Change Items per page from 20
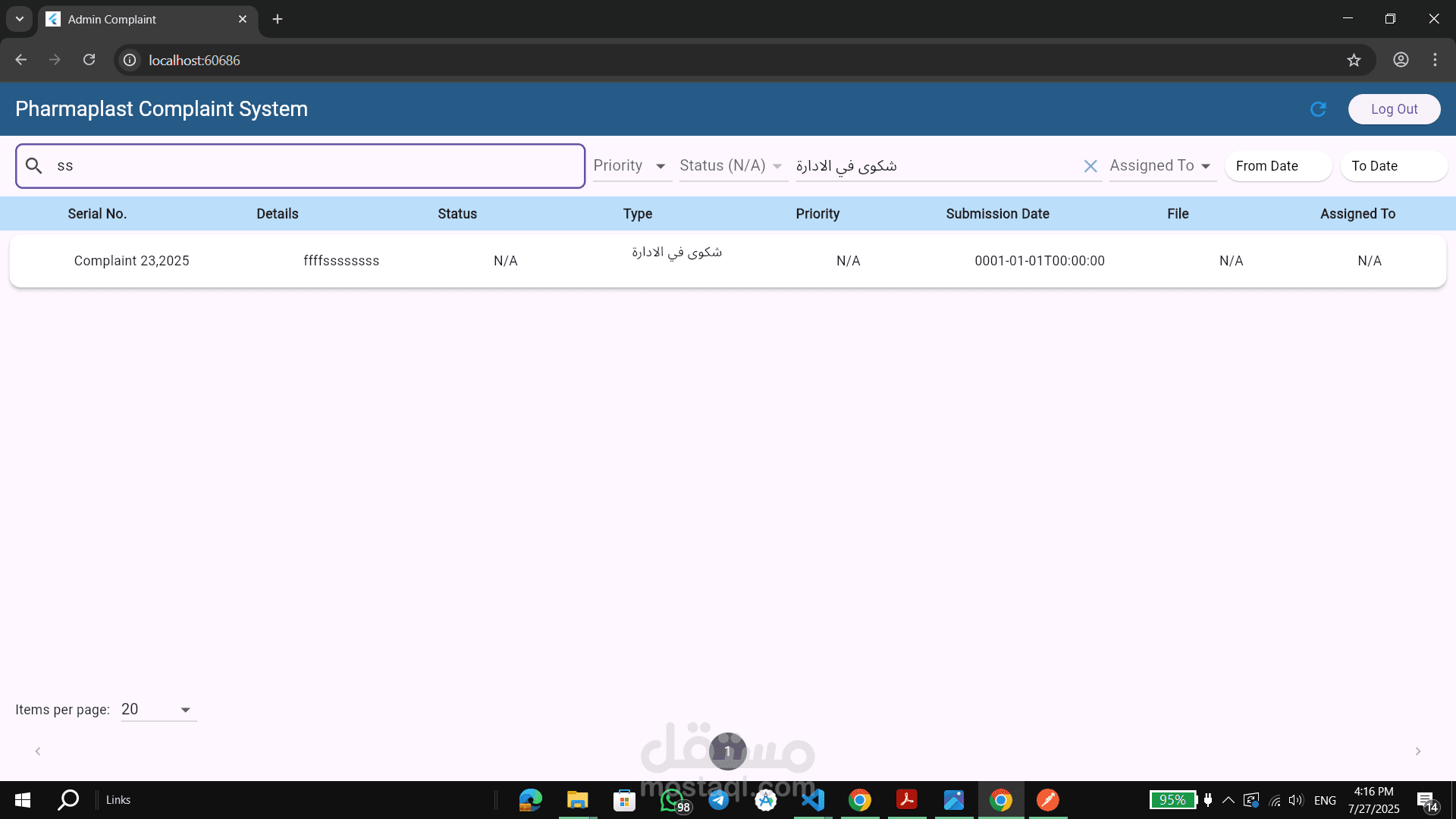The width and height of the screenshot is (1456, 819). (158, 710)
